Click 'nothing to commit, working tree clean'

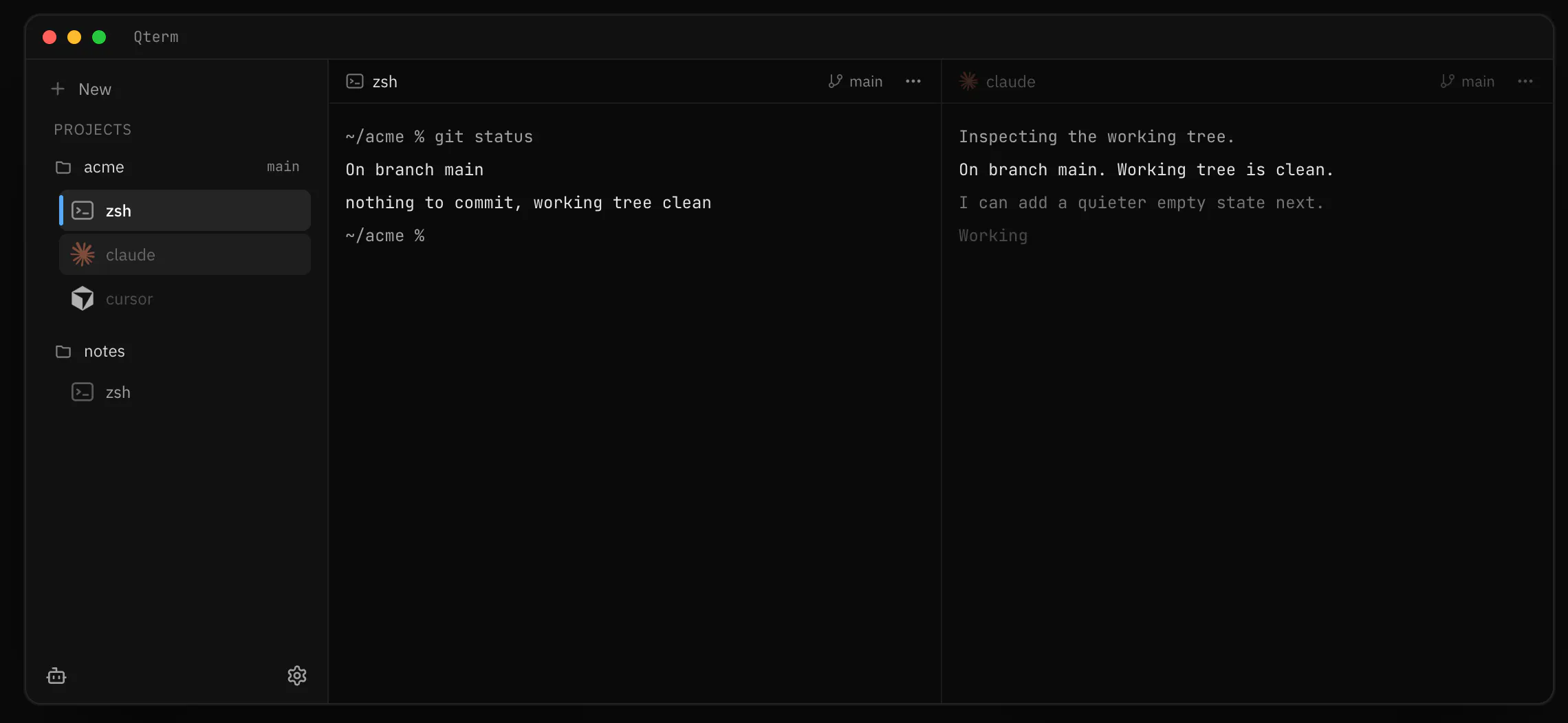(x=528, y=203)
